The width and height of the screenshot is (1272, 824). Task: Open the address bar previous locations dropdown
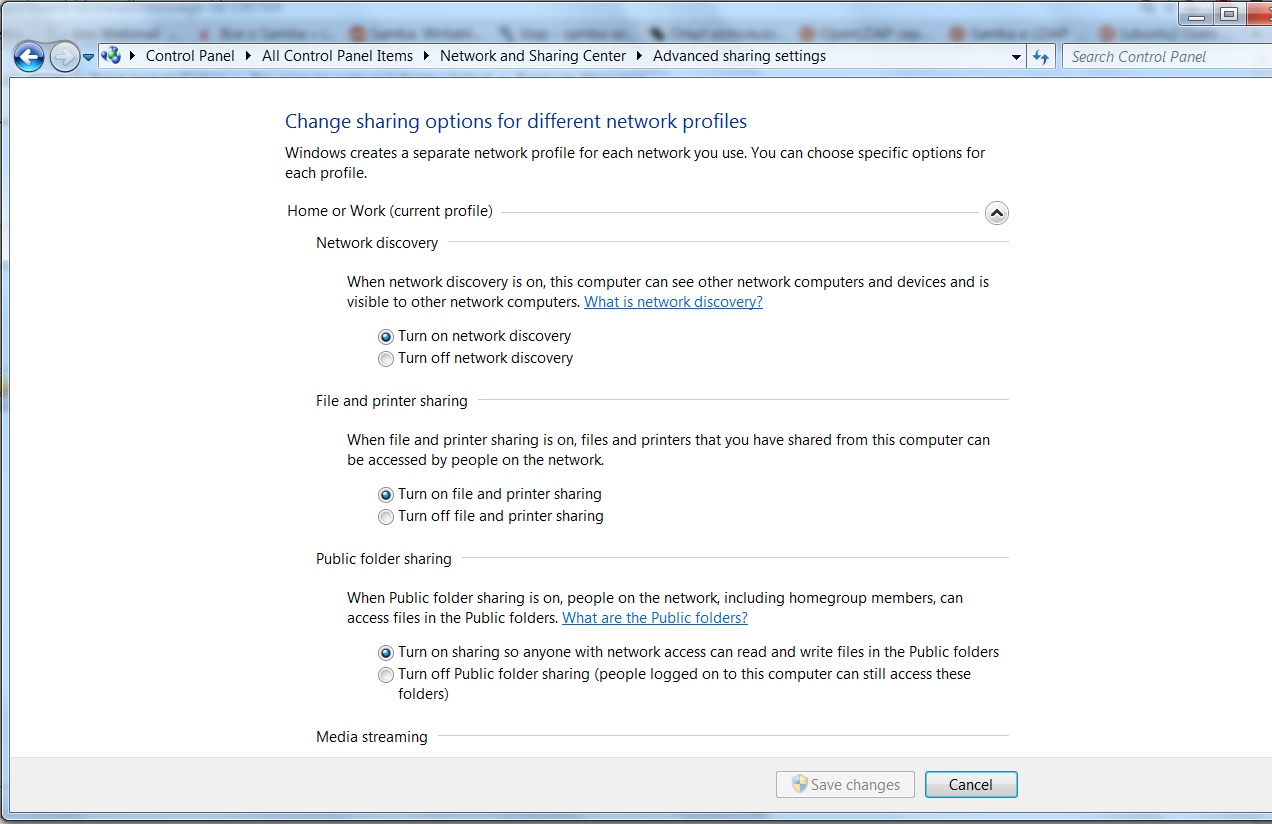[1017, 57]
